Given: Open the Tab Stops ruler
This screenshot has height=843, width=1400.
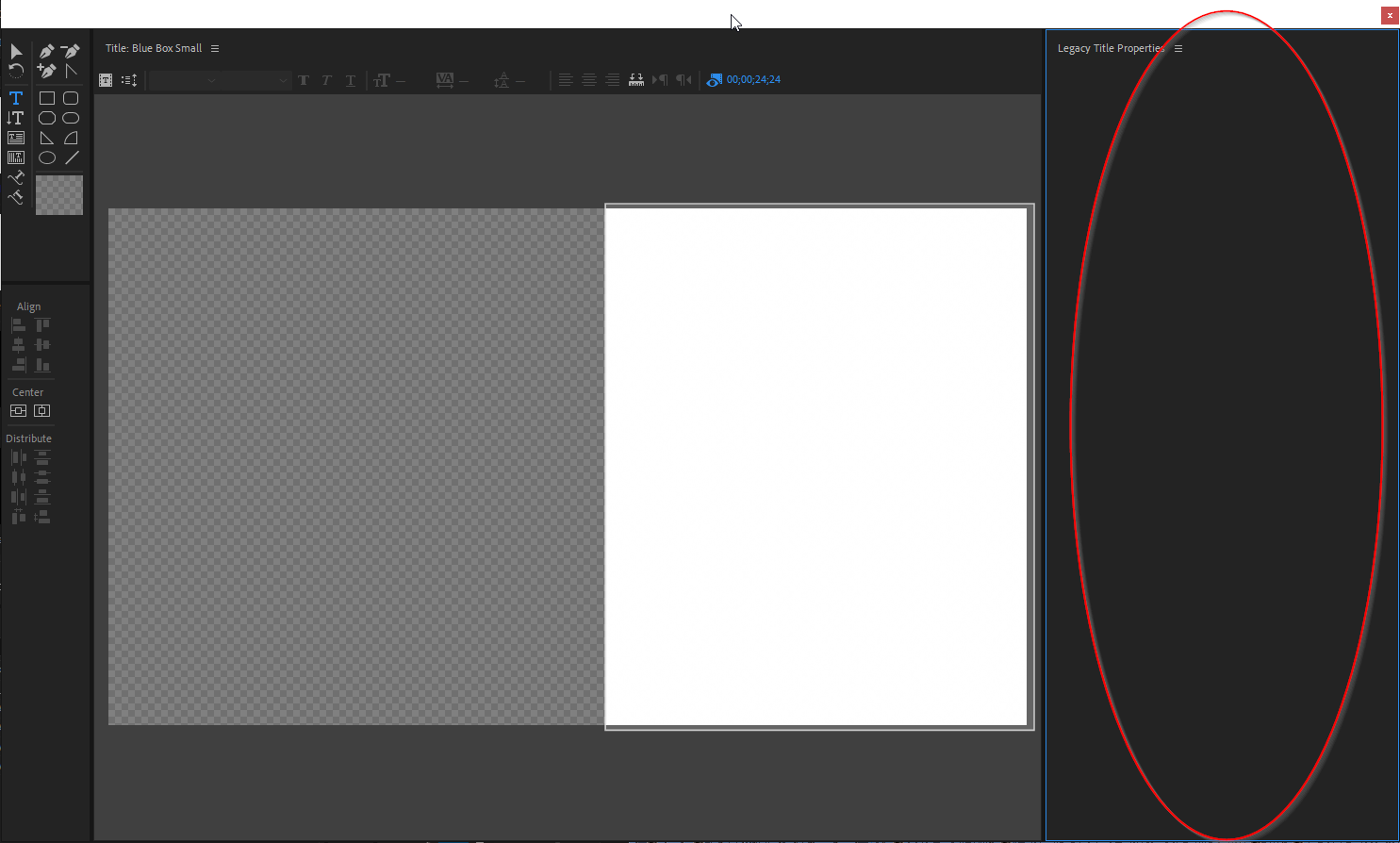Looking at the screenshot, I should click(x=636, y=80).
